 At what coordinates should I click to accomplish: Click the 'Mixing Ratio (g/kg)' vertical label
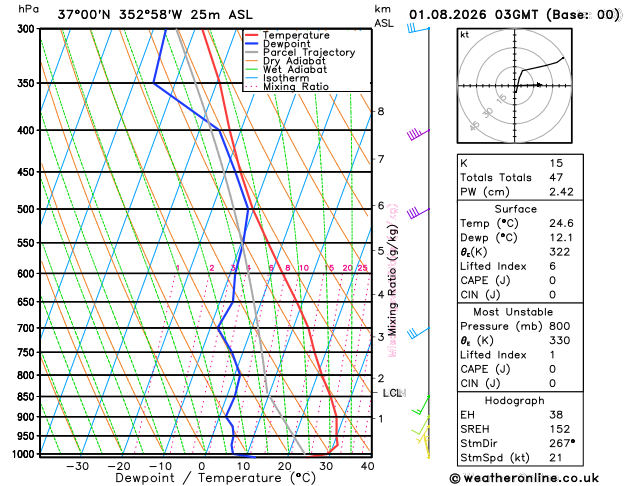pyautogui.click(x=392, y=279)
